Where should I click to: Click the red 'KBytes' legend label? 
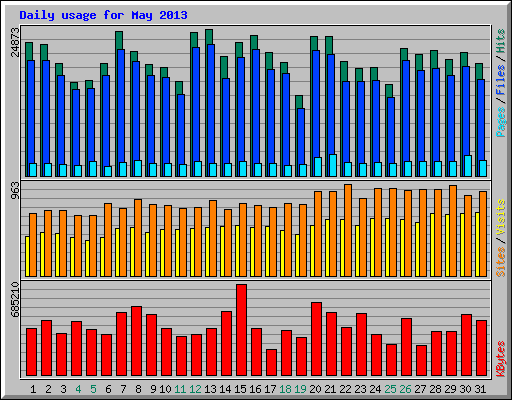501,359
